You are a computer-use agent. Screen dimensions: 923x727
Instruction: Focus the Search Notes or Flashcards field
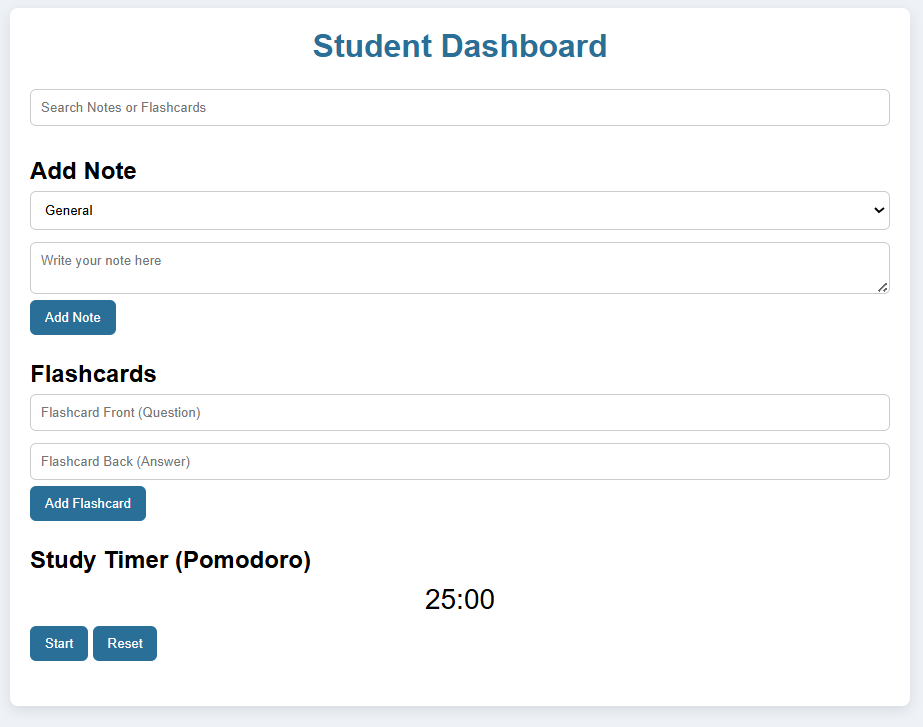tap(460, 108)
